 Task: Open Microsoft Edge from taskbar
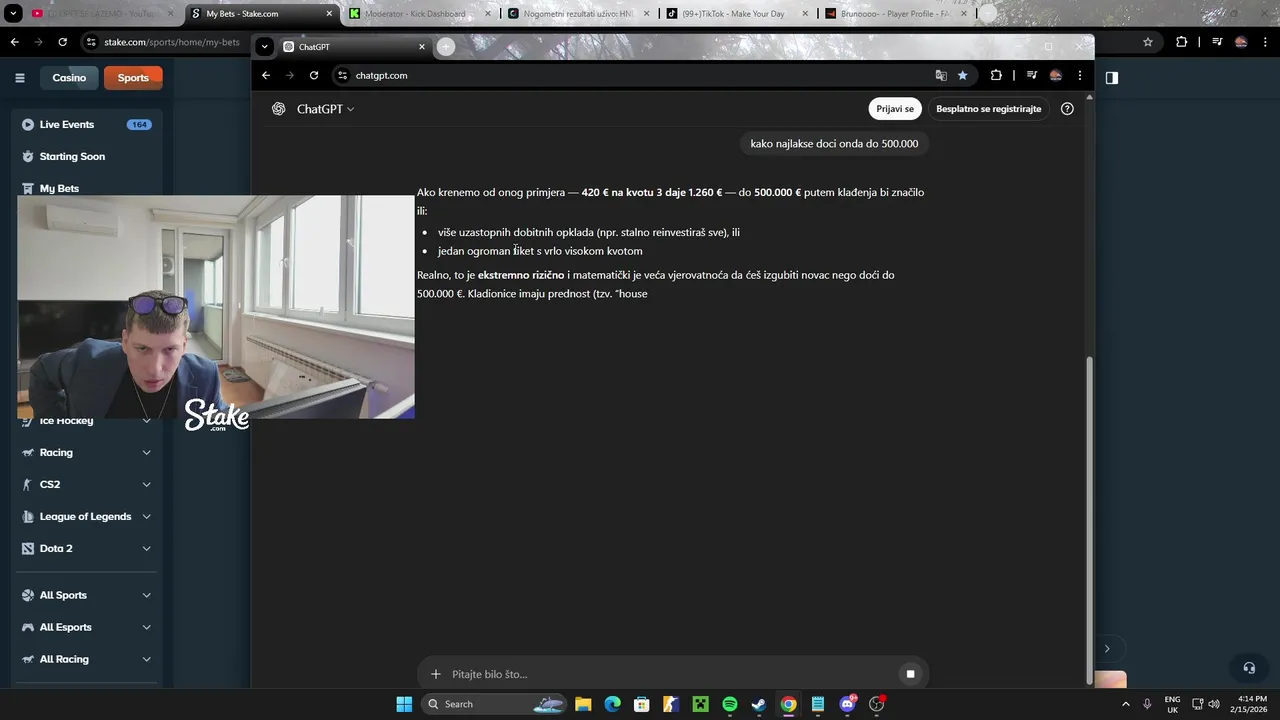pos(612,704)
